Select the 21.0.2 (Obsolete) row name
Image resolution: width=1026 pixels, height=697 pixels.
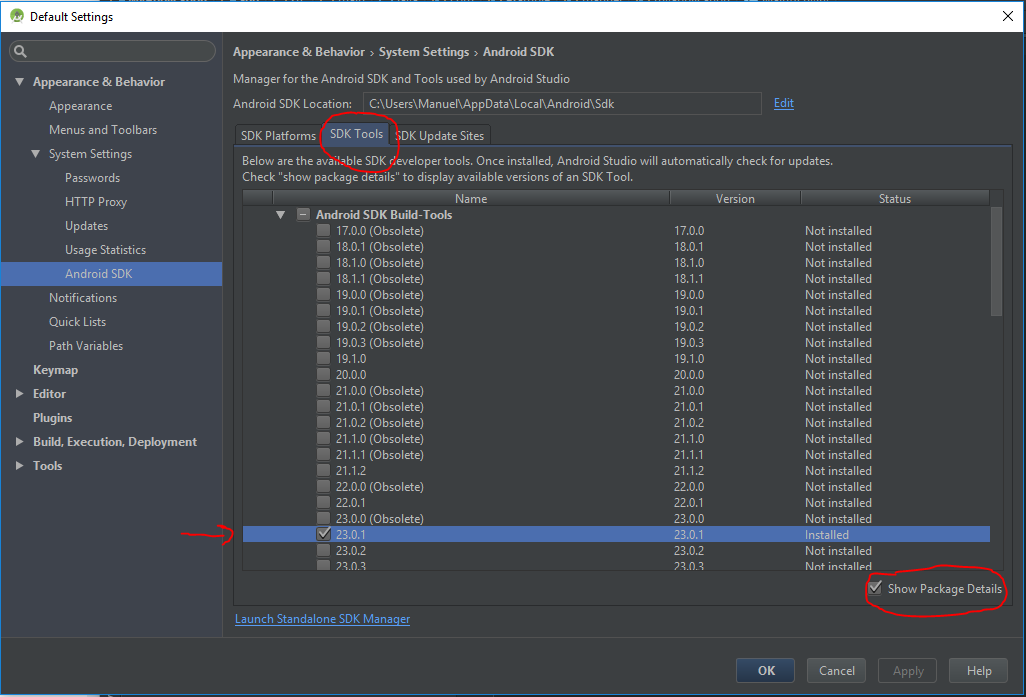(x=380, y=422)
